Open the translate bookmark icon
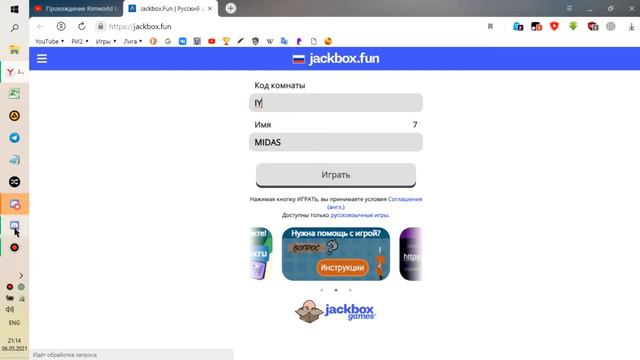640x360 pixels. point(284,41)
